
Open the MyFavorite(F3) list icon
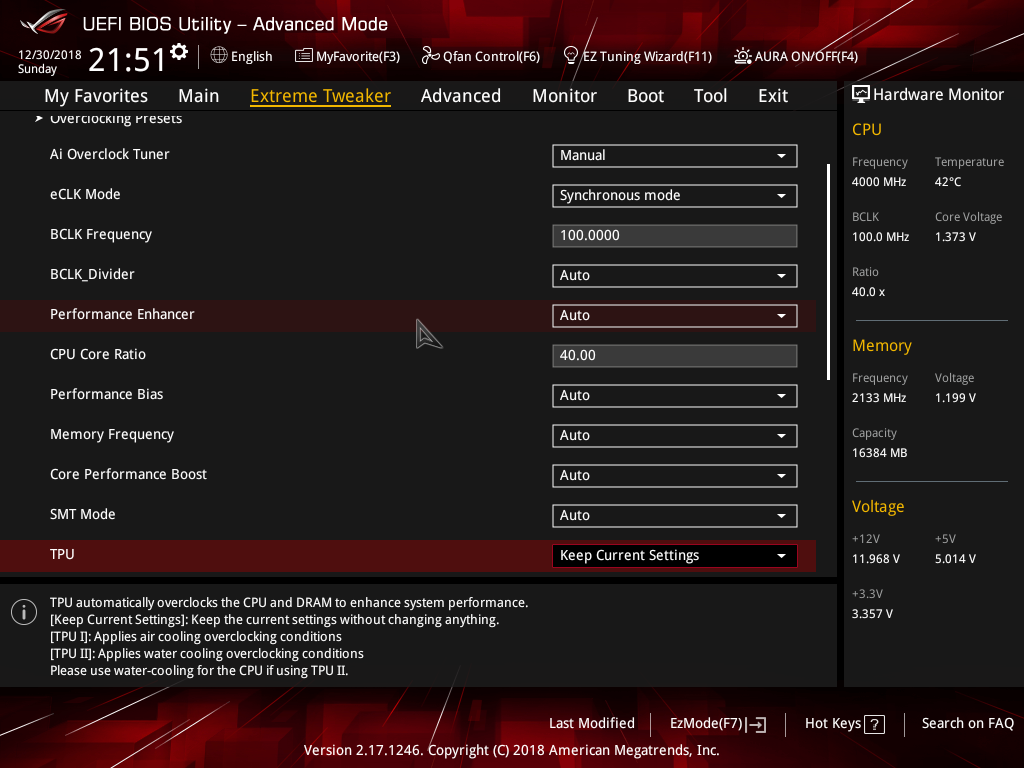click(x=304, y=56)
